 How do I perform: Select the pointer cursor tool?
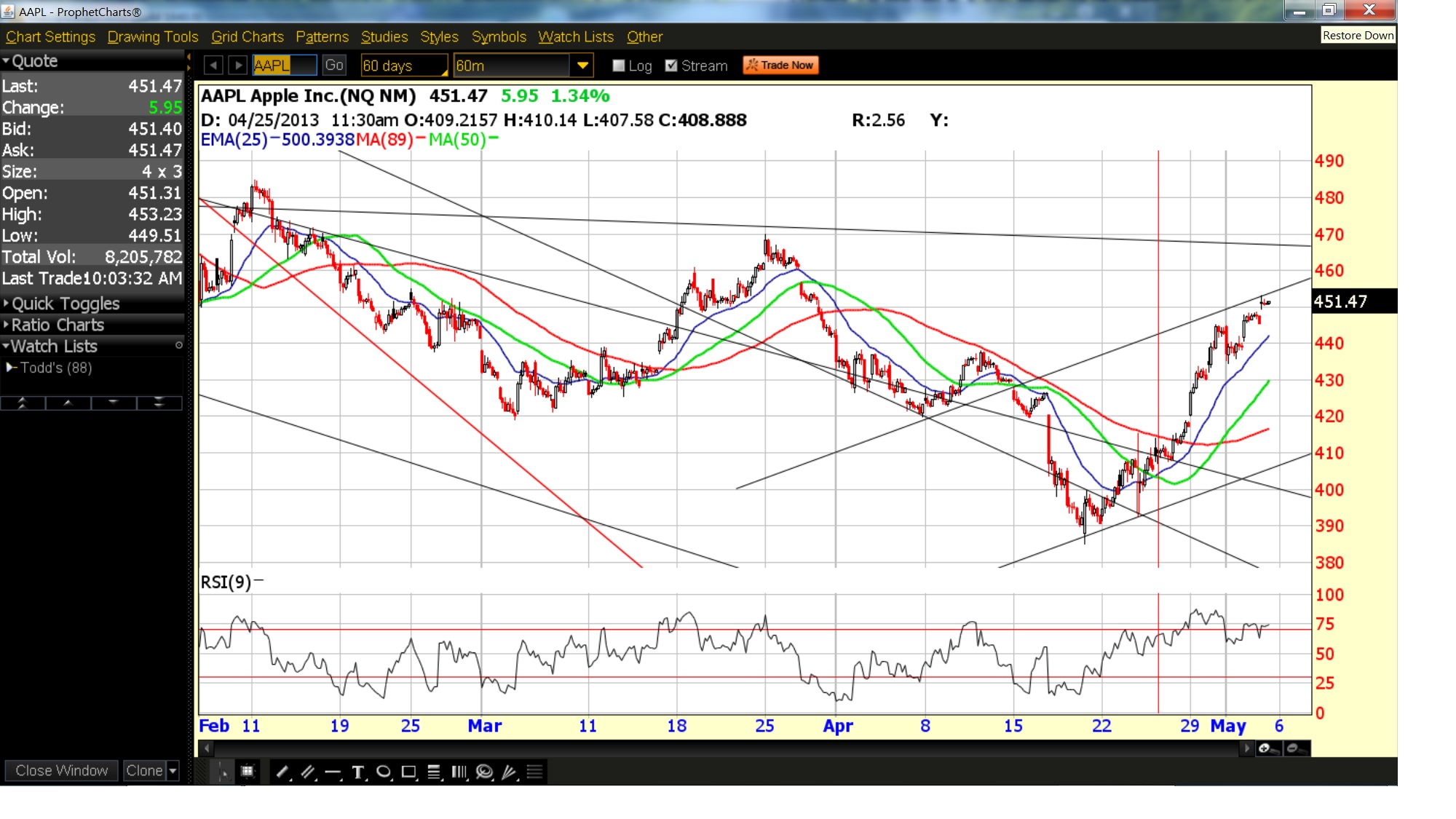223,772
